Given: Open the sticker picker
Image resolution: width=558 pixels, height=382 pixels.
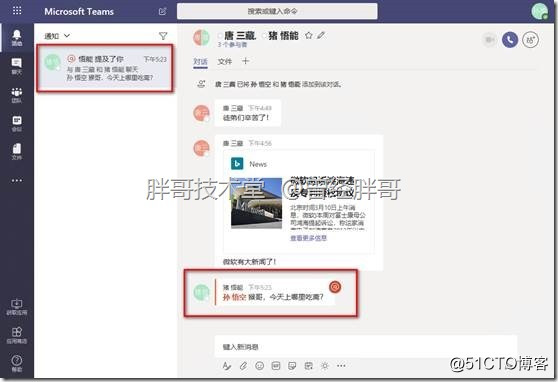Looking at the screenshot, I should pyautogui.click(x=292, y=366).
